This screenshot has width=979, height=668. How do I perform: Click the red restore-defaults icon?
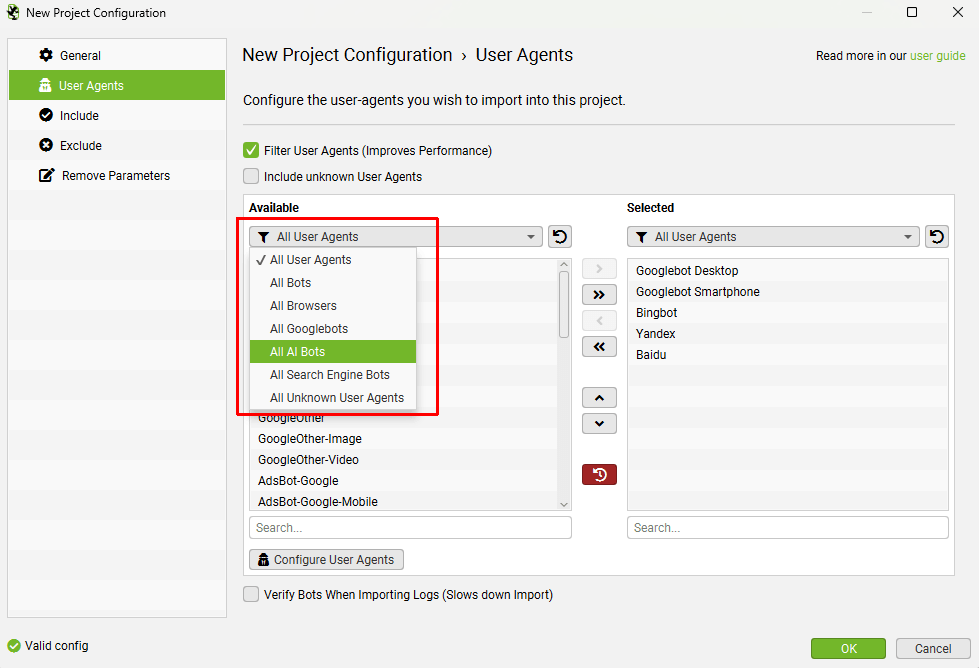point(599,474)
